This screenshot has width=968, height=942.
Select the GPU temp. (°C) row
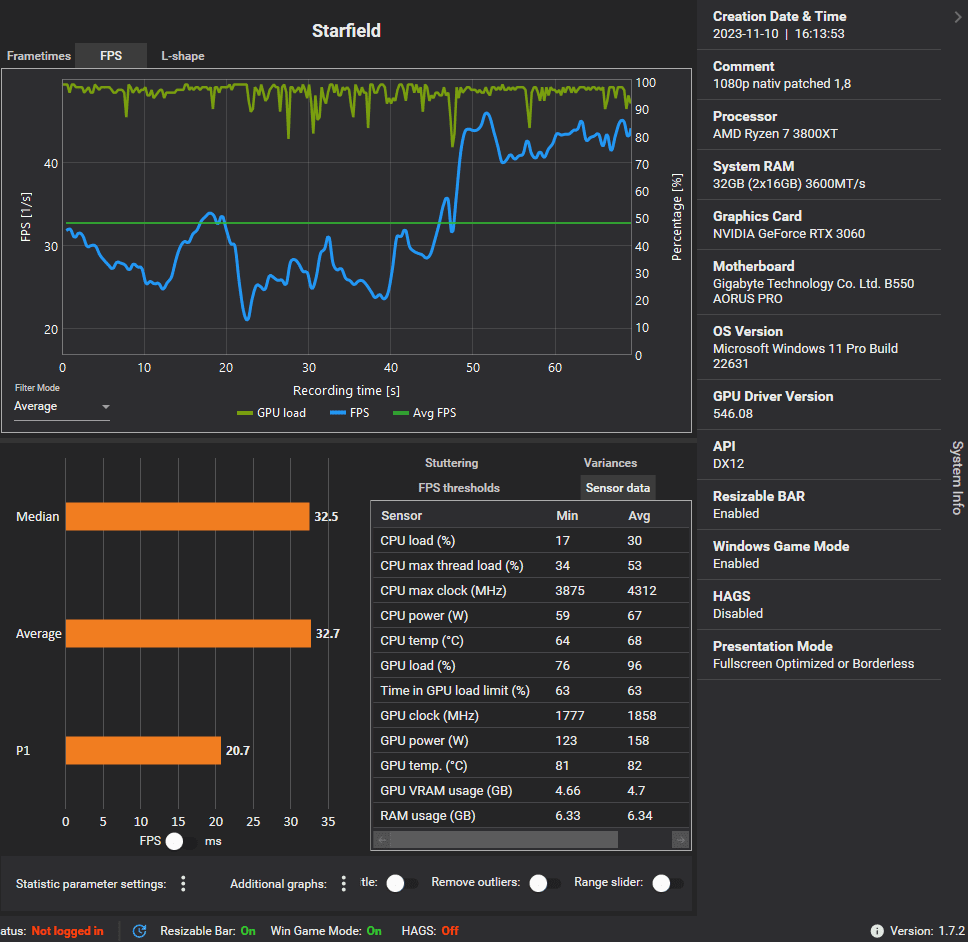pyautogui.click(x=531, y=765)
